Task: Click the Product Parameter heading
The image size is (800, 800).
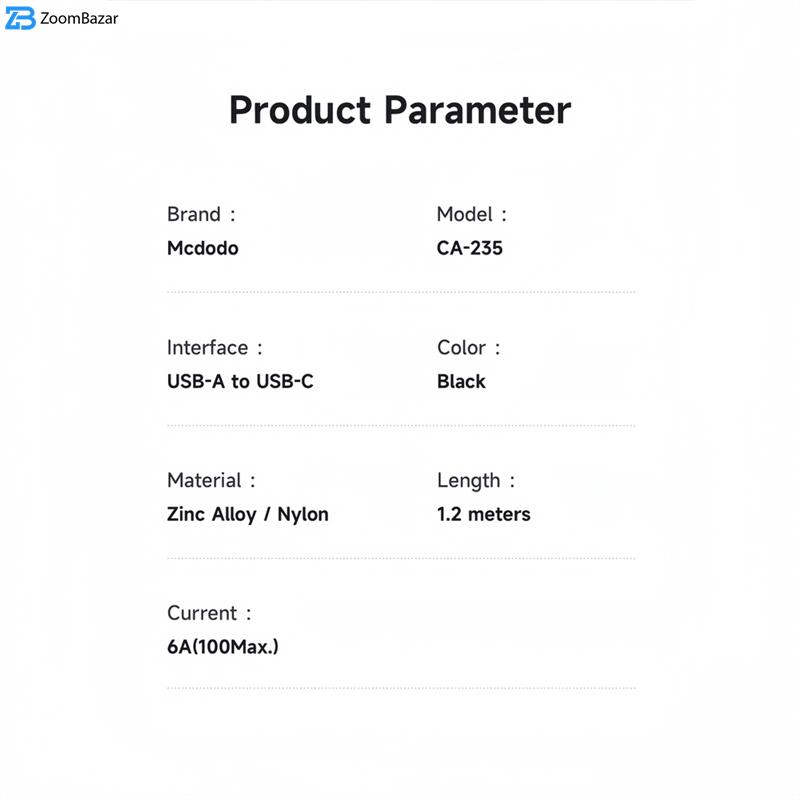Action: click(400, 110)
